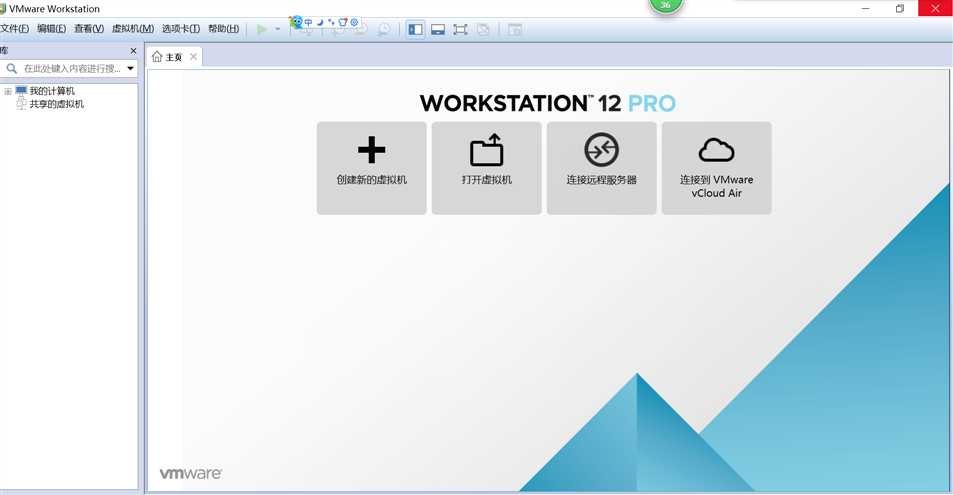The width and height of the screenshot is (953, 495).
Task: Click the Open a Virtual Machine (打开虚拟机) label
Action: [x=486, y=179]
